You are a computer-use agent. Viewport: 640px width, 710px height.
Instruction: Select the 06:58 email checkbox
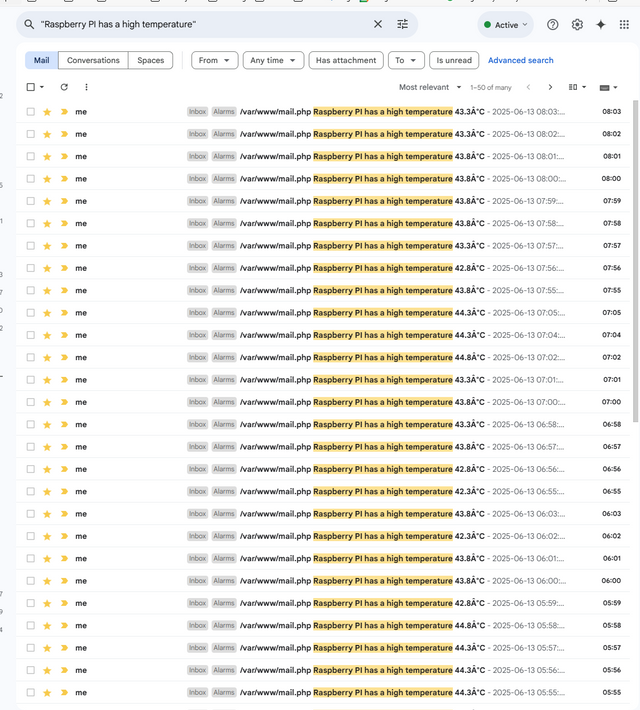coord(30,424)
